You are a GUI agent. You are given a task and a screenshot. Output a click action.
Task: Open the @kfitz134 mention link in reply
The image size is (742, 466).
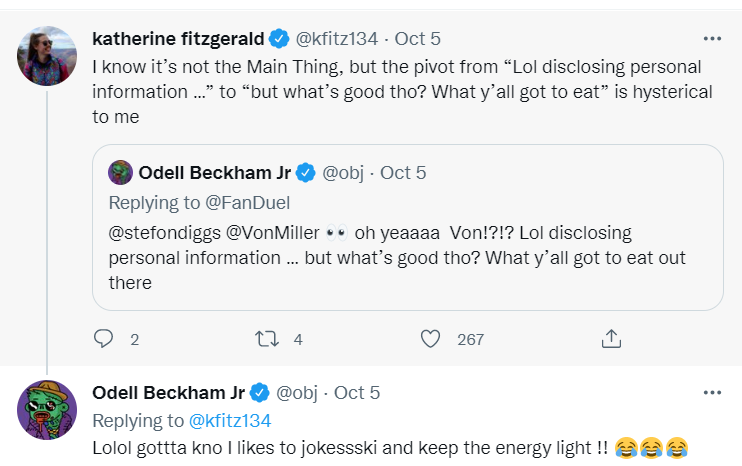coord(230,421)
